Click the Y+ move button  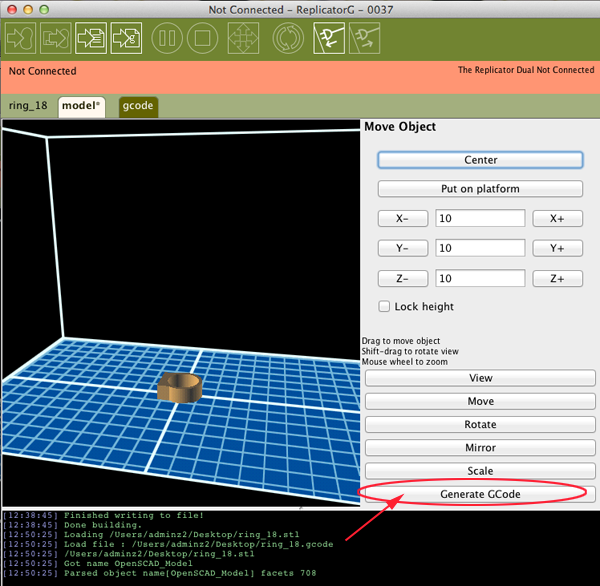tap(558, 248)
